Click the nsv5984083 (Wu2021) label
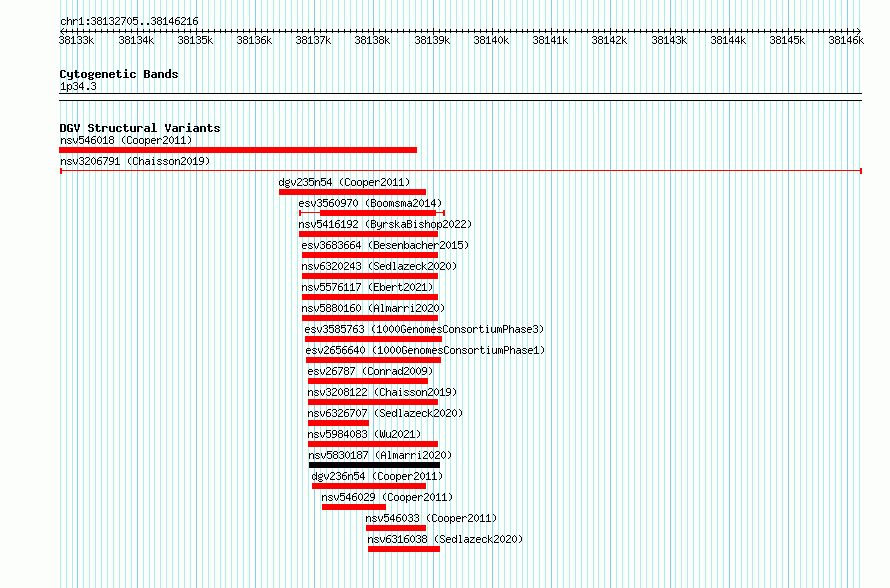 click(x=364, y=434)
